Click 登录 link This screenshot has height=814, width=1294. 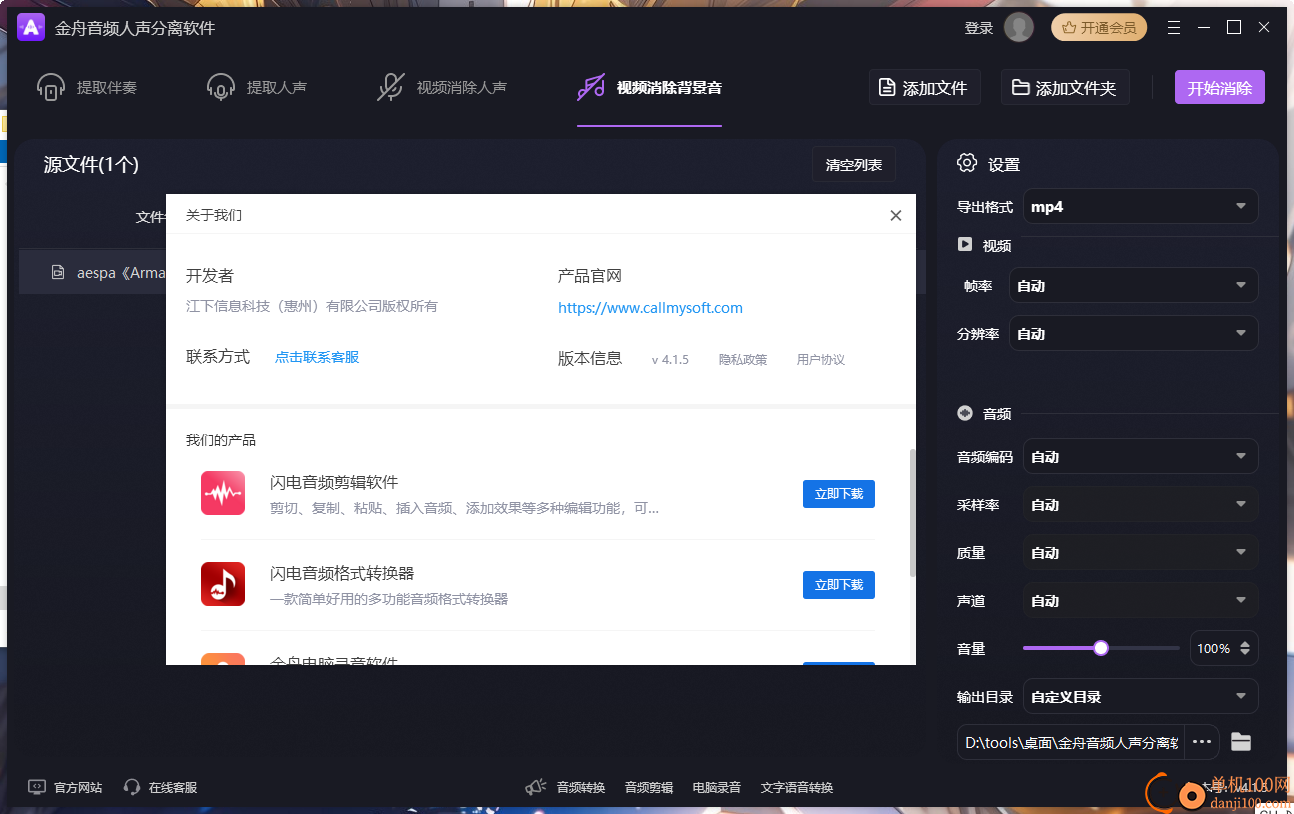[979, 28]
